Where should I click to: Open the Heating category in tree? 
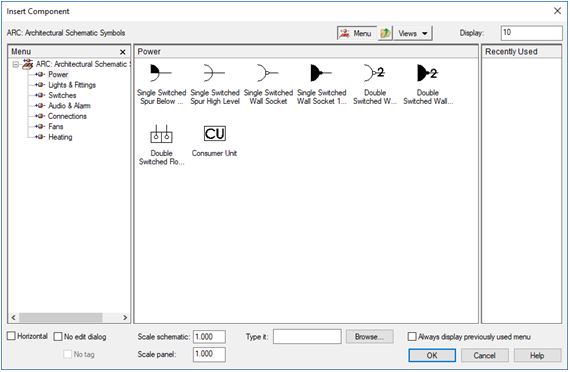tap(60, 137)
